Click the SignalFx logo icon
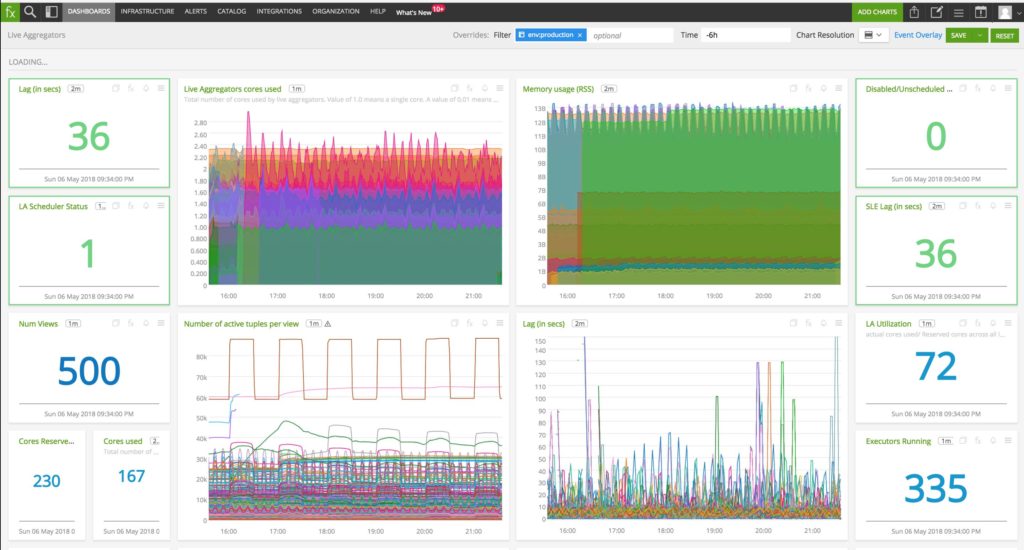Viewport: 1024px width, 550px height. [11, 12]
